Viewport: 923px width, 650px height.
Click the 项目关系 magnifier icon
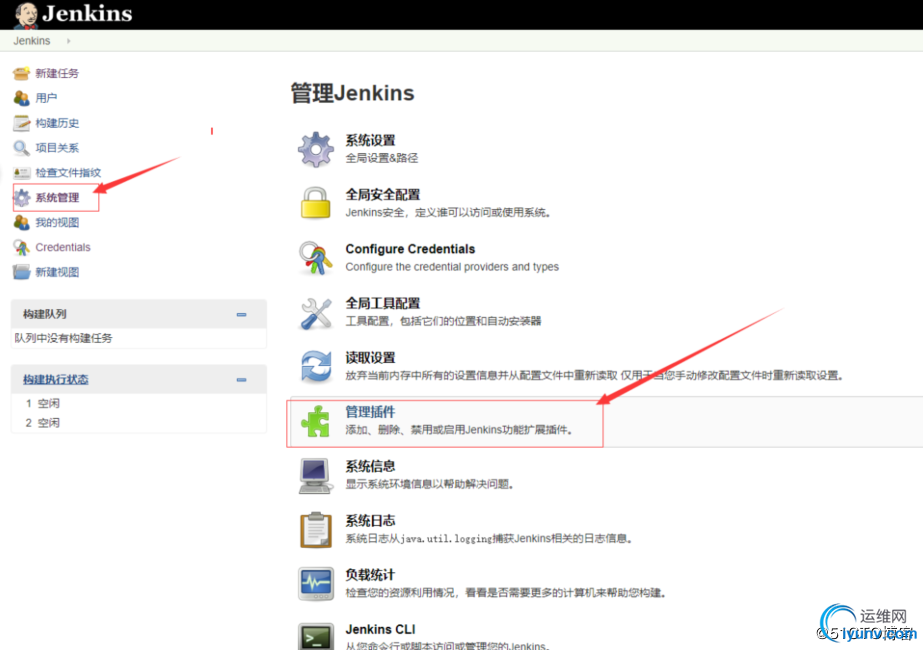click(21, 148)
